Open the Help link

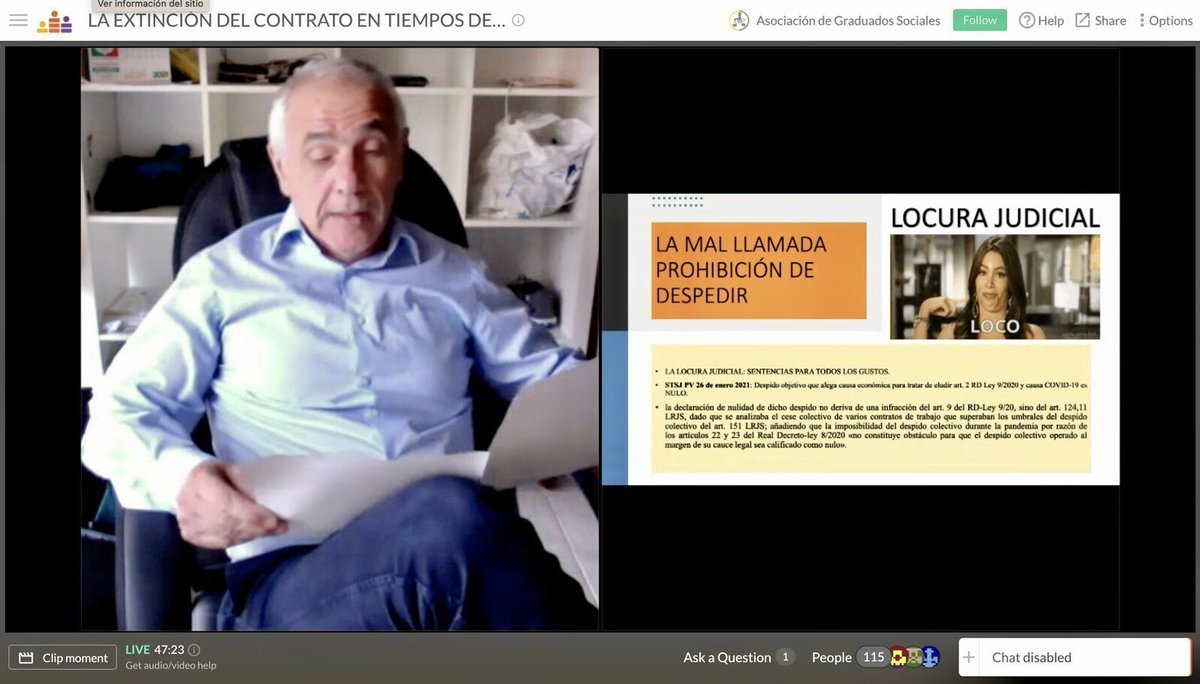pos(1050,20)
